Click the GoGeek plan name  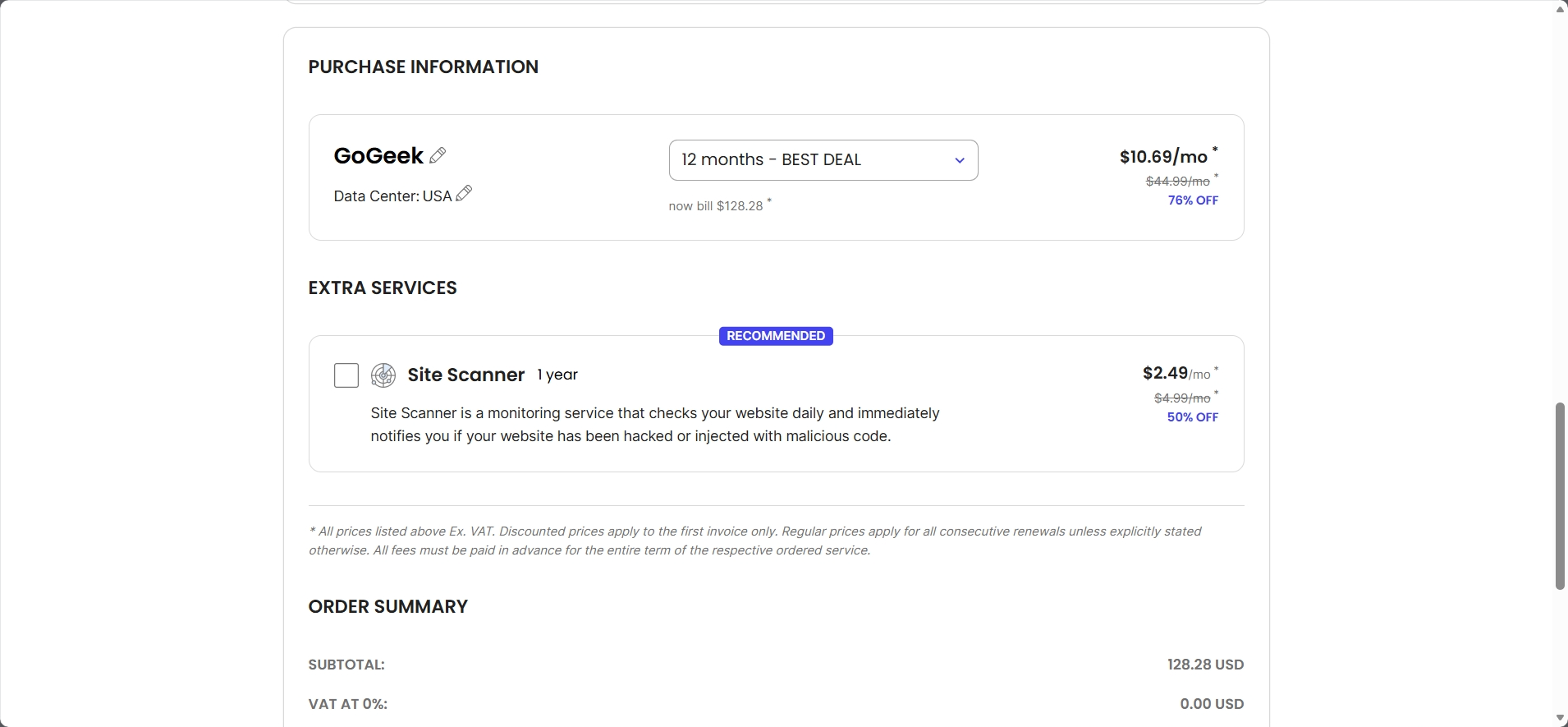click(x=378, y=155)
